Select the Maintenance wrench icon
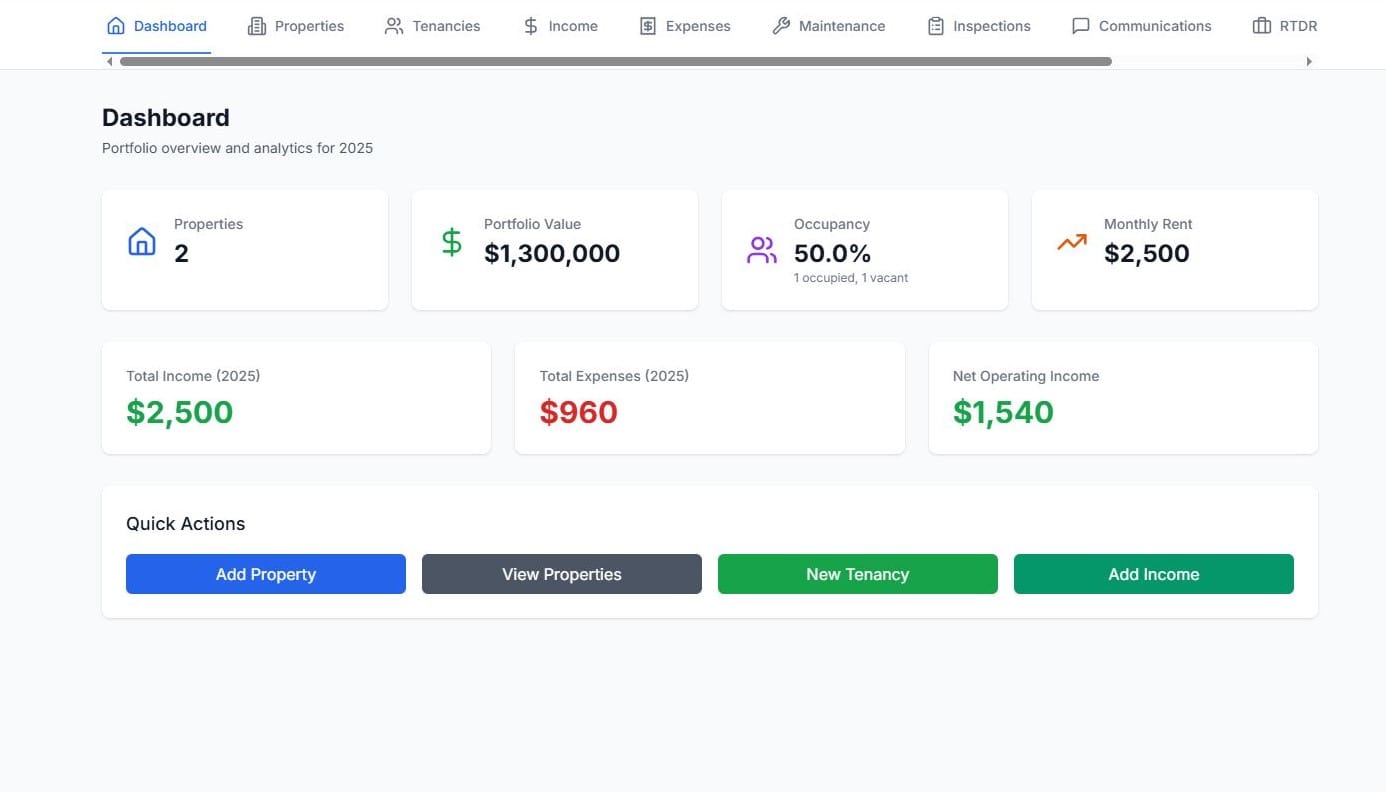The image size is (1386, 792). [x=779, y=25]
